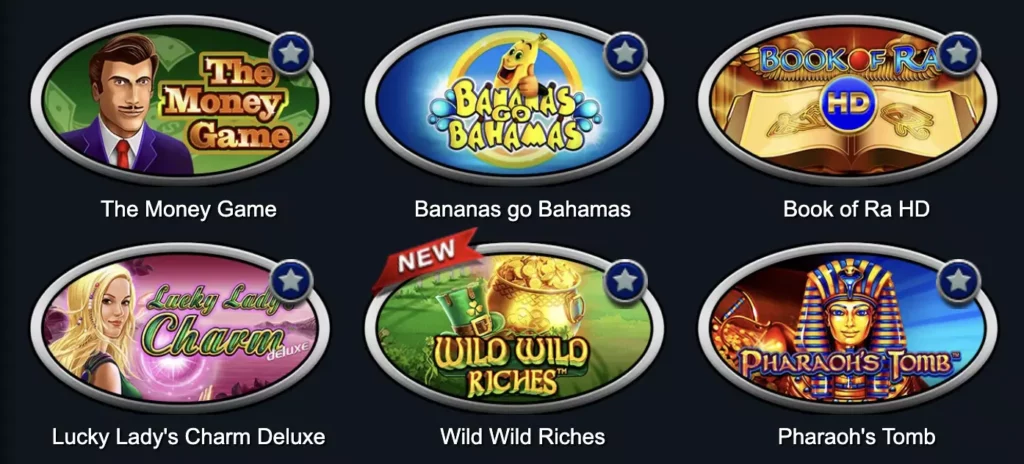This screenshot has width=1024, height=464.
Task: Open the Wild Wild Riches game tile
Action: point(514,327)
